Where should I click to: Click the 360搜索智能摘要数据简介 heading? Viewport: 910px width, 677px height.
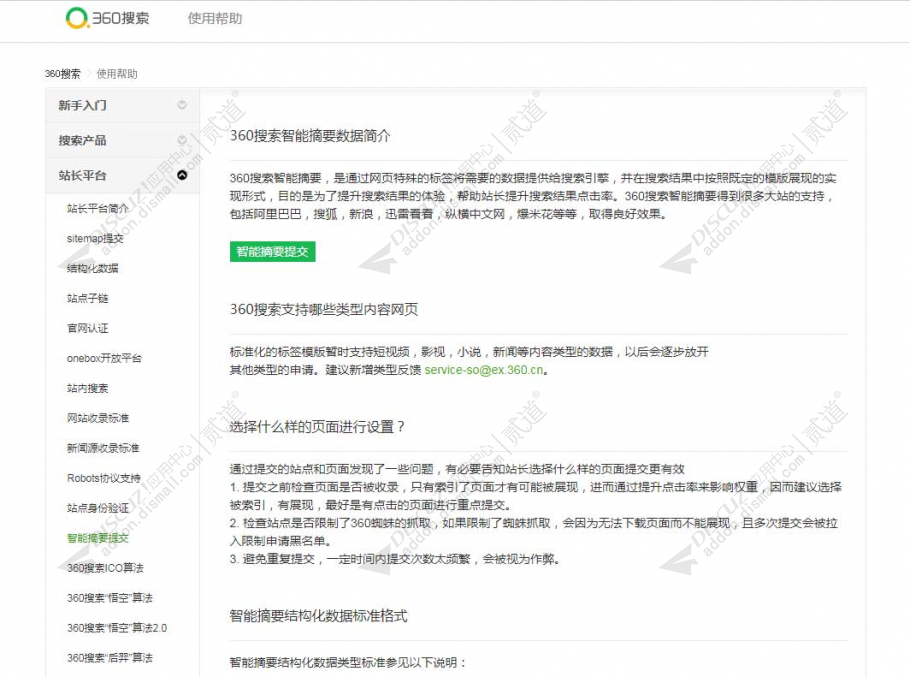pyautogui.click(x=310, y=136)
